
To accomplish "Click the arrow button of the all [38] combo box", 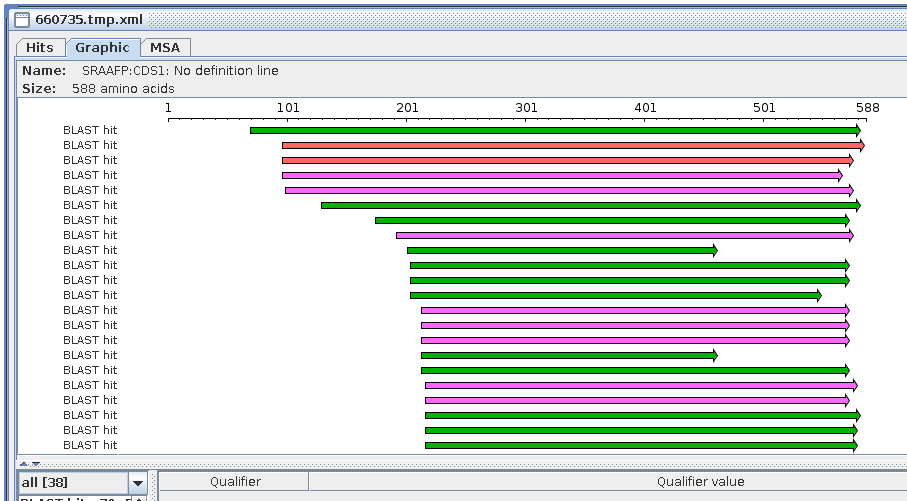I will tap(137, 482).
